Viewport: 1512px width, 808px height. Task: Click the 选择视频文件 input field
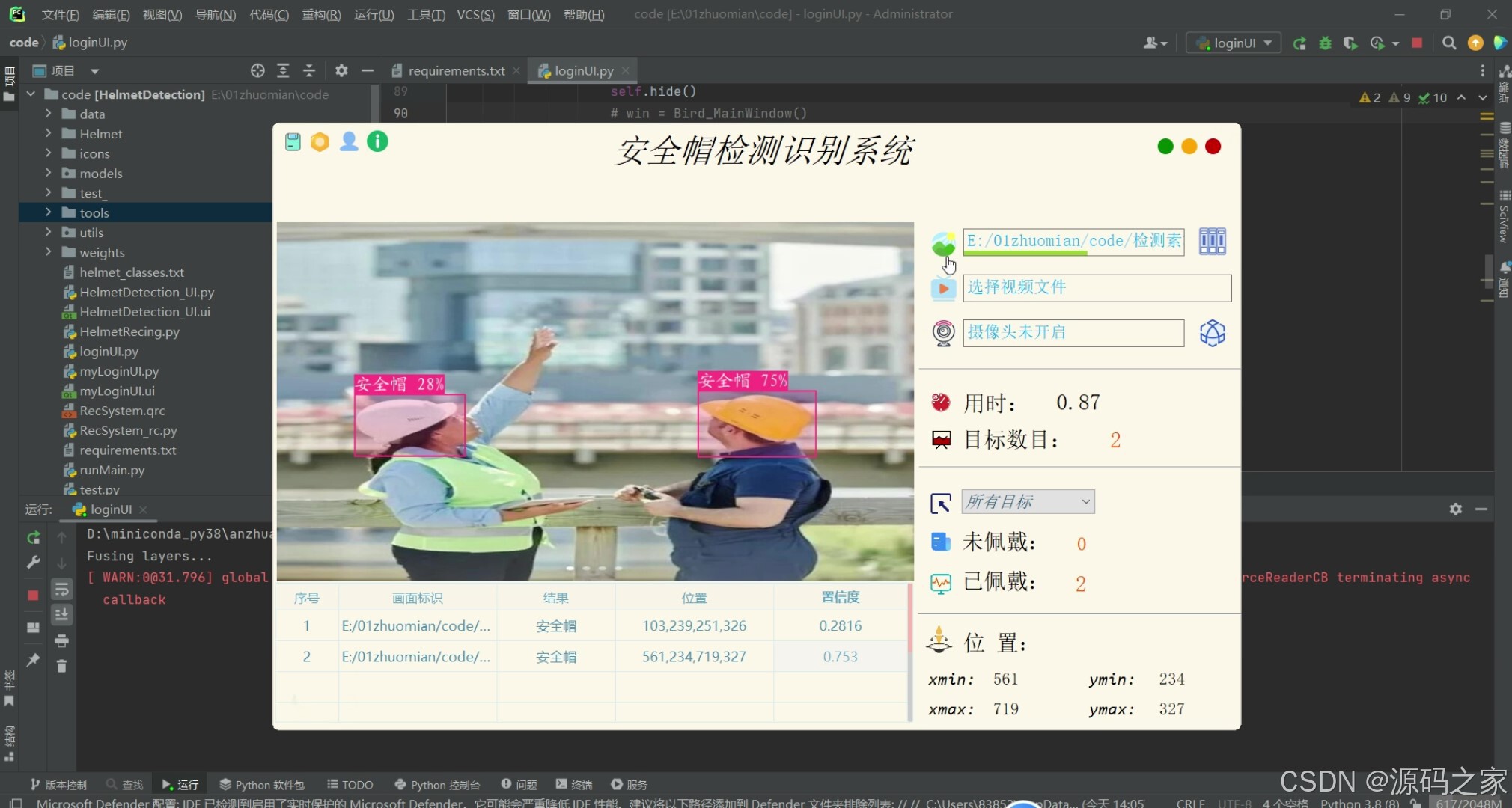point(1097,288)
